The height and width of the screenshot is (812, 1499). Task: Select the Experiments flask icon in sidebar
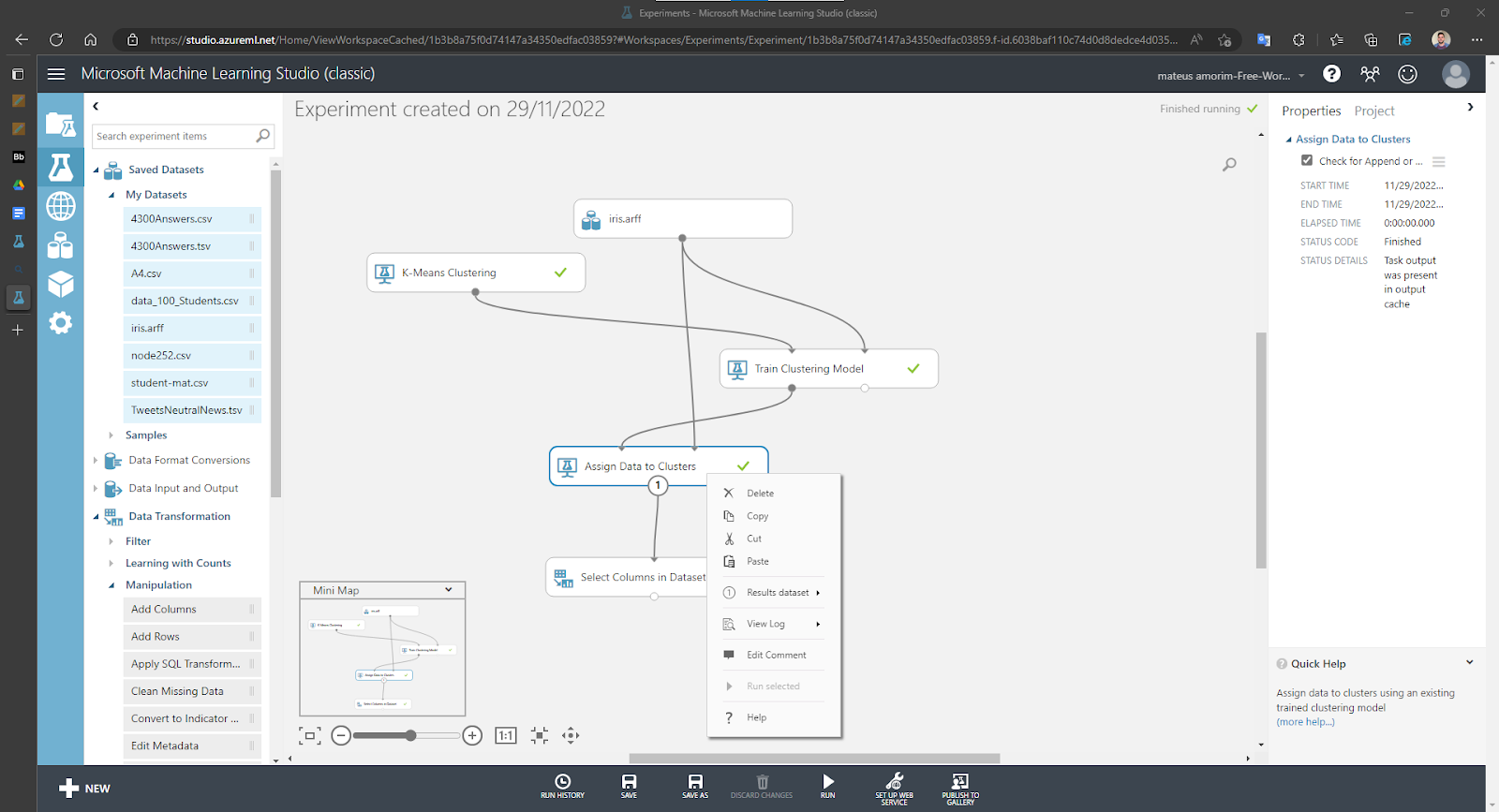(61, 167)
